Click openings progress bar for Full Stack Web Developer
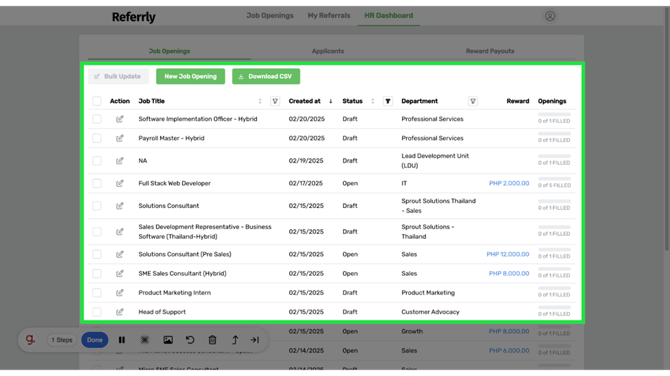The height and width of the screenshot is (376, 670). 554,179
